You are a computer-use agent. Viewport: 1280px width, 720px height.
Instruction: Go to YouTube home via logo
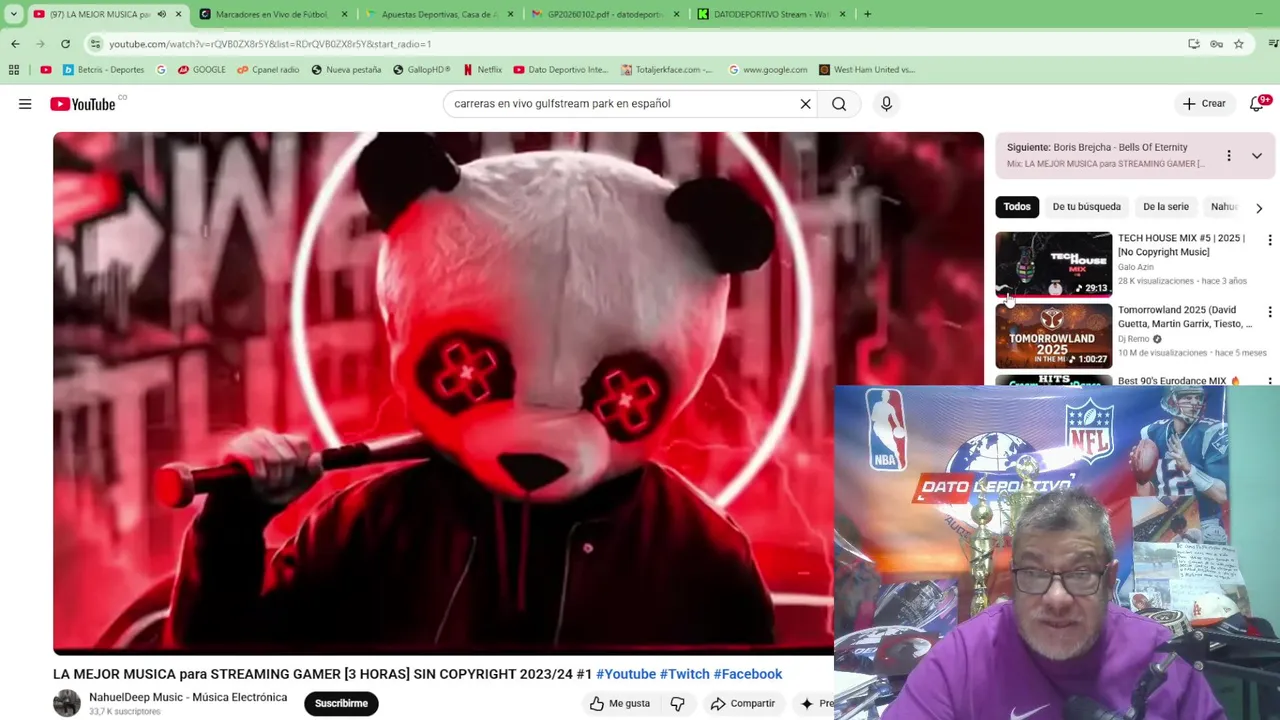pyautogui.click(x=83, y=104)
